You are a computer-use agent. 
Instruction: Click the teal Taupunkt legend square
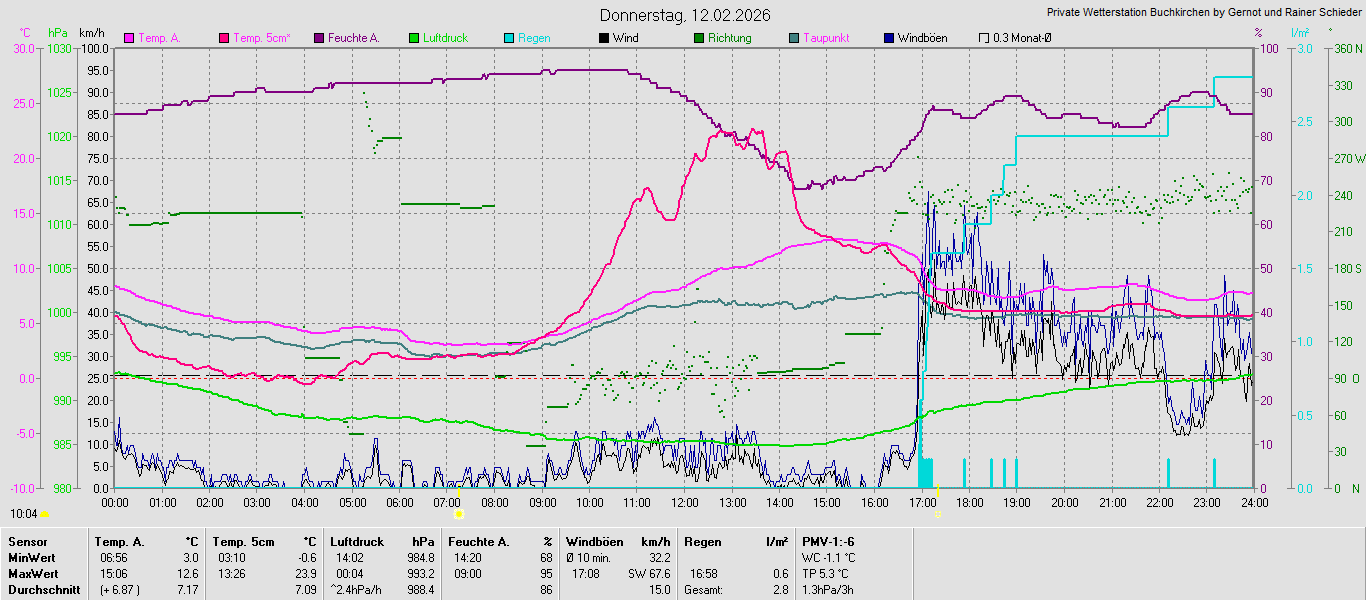[794, 38]
